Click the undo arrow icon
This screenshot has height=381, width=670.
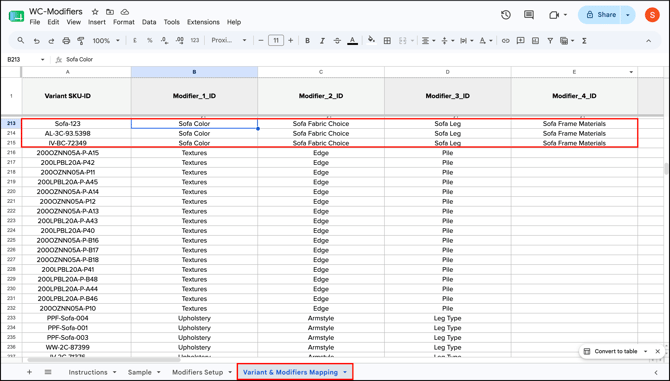point(37,41)
